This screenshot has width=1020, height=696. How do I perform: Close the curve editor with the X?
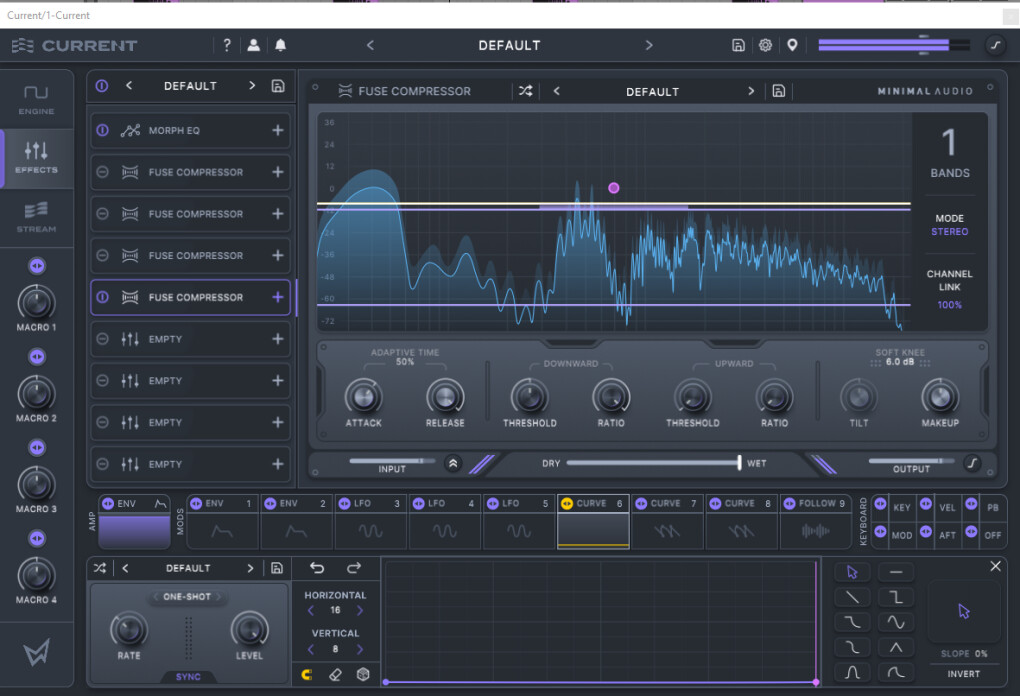pyautogui.click(x=995, y=566)
